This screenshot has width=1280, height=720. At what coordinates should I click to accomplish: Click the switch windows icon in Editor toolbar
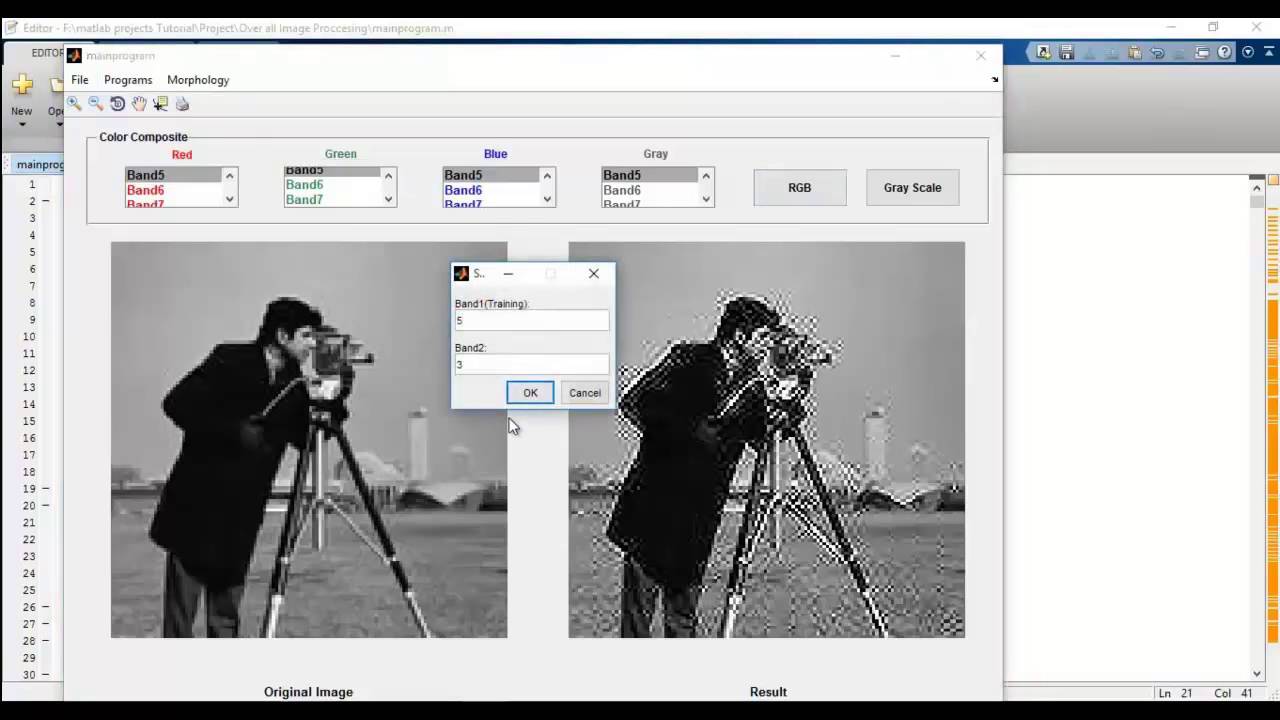pyautogui.click(x=1202, y=52)
